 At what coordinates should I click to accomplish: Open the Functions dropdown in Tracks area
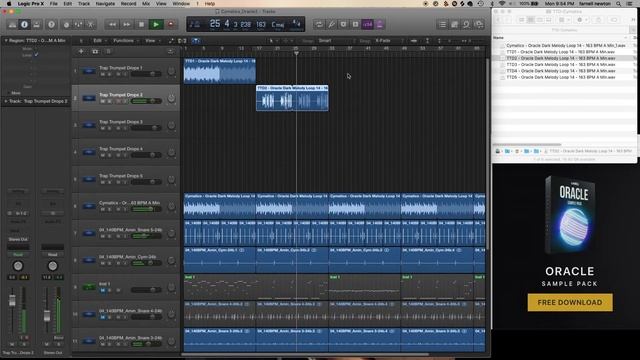(x=125, y=41)
